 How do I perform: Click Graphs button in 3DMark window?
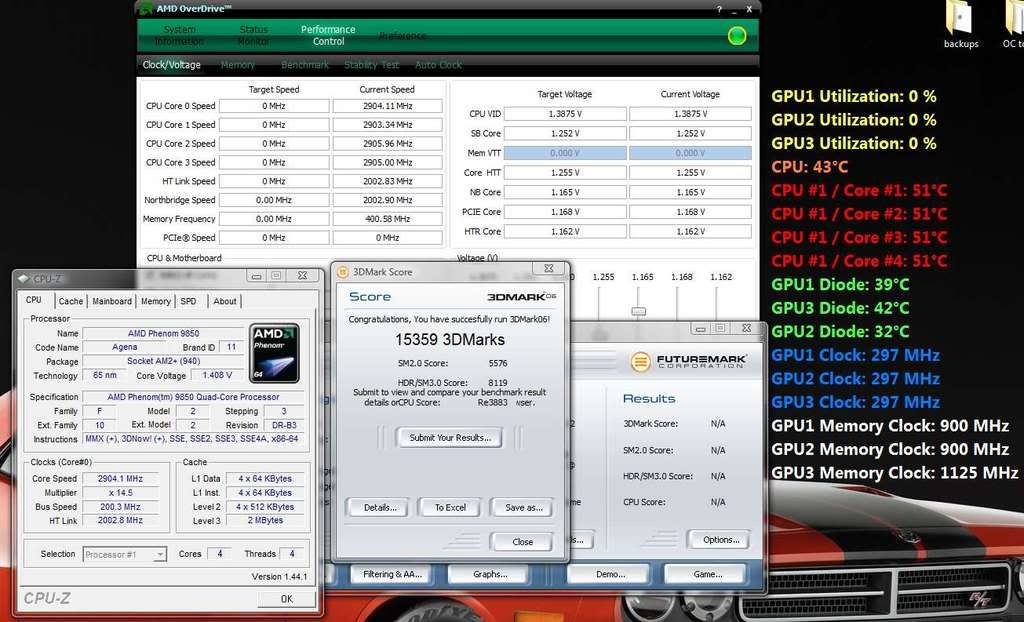490,574
